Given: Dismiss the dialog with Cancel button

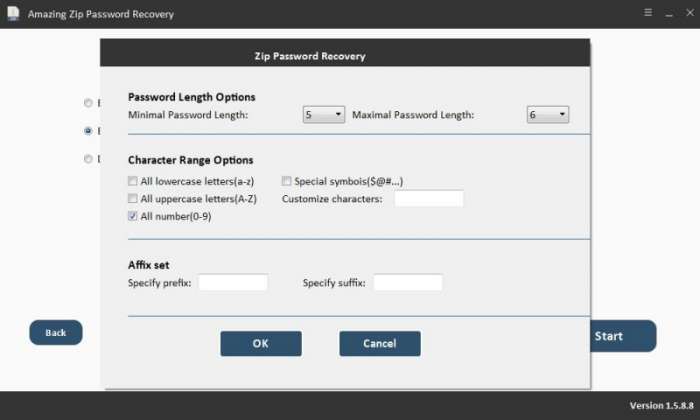Looking at the screenshot, I should point(380,343).
